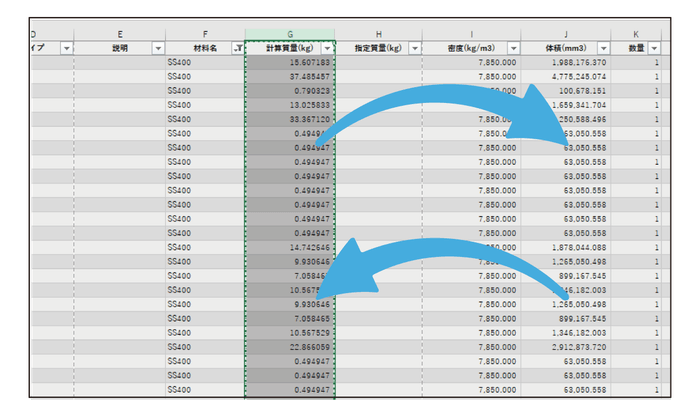The width and height of the screenshot is (700, 417).
Task: Select column I header
Action: 471,34
